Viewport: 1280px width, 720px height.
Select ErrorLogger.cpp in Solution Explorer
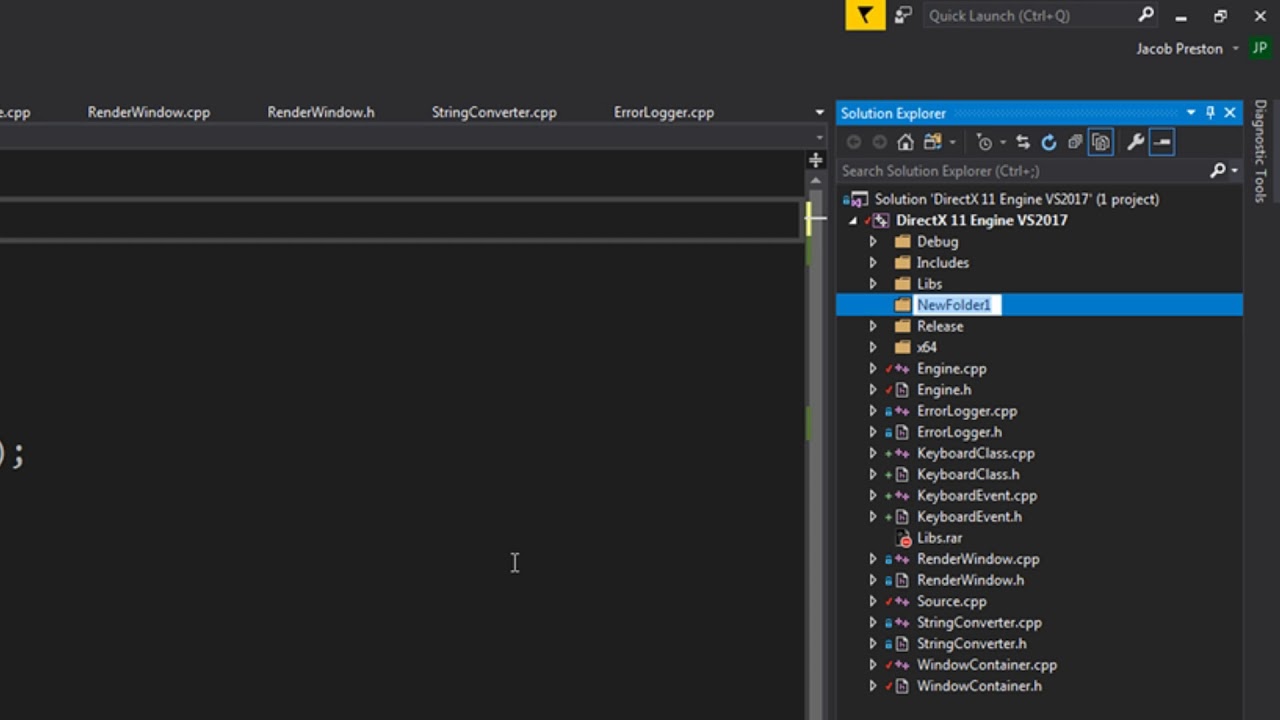coord(967,411)
